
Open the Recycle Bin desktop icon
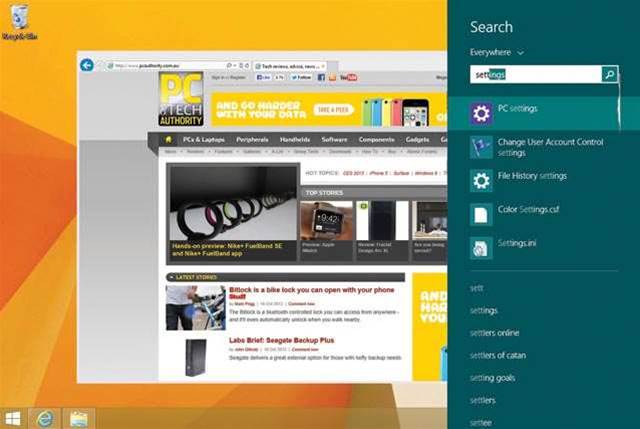[19, 21]
